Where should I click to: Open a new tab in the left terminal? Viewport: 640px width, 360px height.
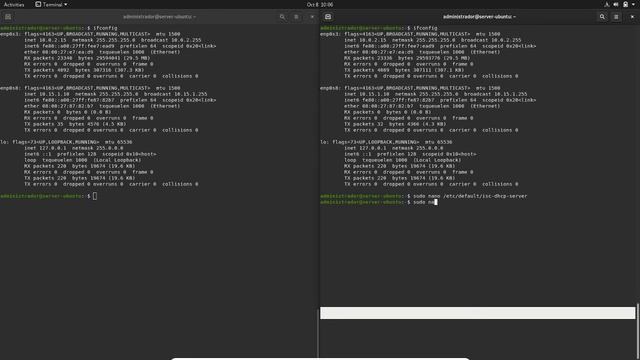8,17
